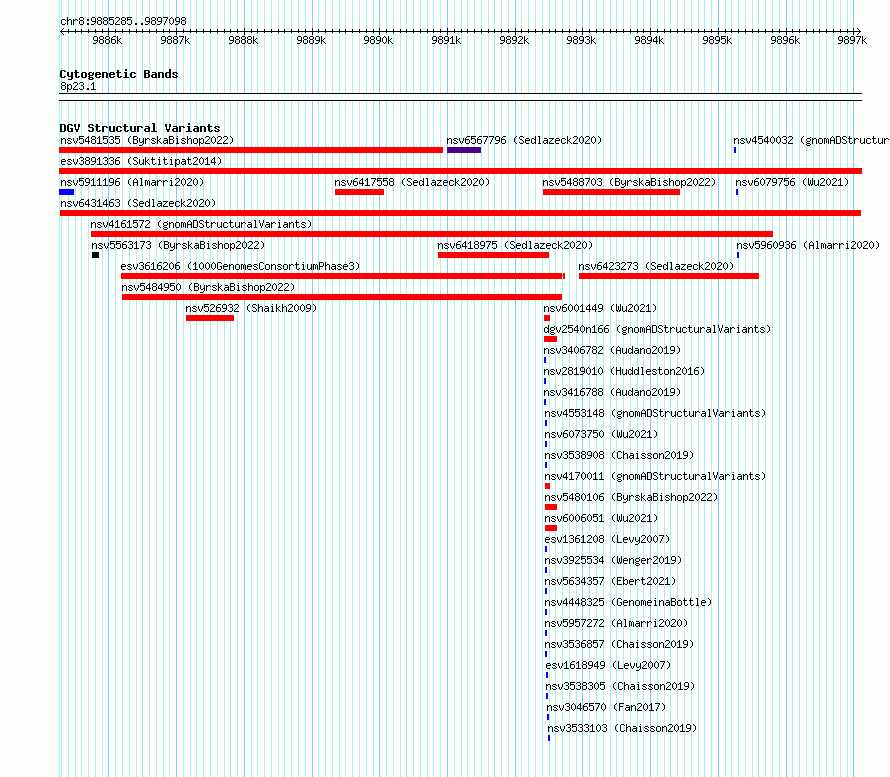This screenshot has height=777, width=890.
Task: Open esv1618949 (Levy2007) label
Action: (608, 665)
